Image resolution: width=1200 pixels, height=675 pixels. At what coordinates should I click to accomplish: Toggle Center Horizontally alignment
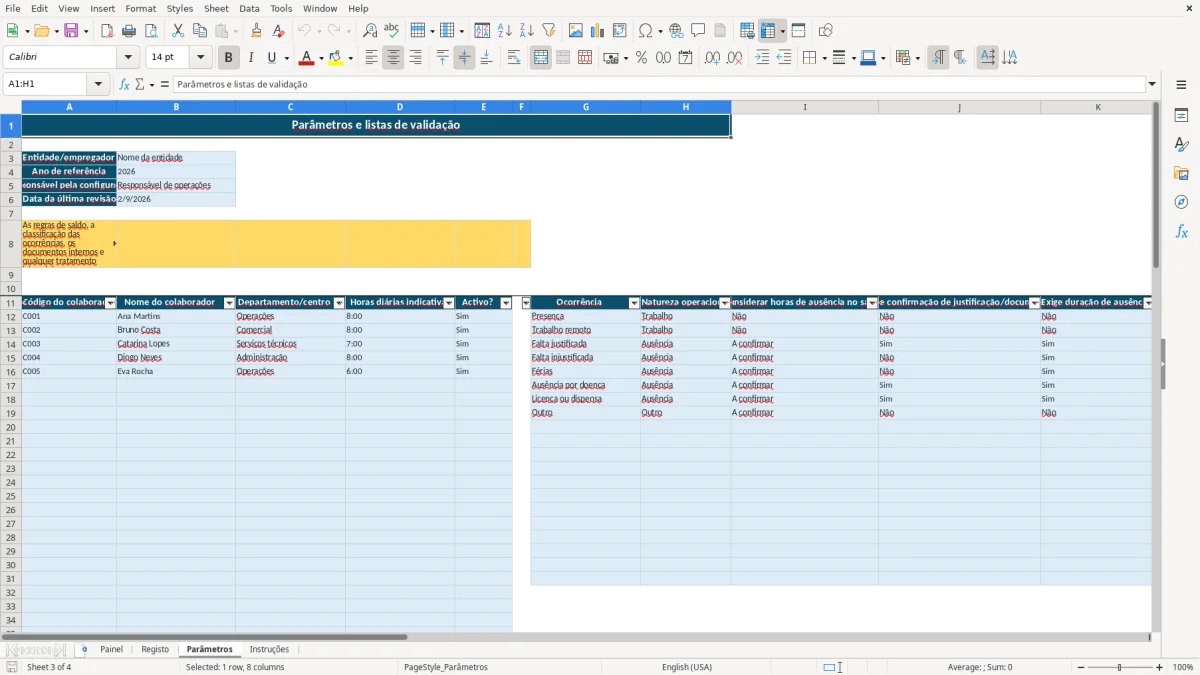coord(393,58)
